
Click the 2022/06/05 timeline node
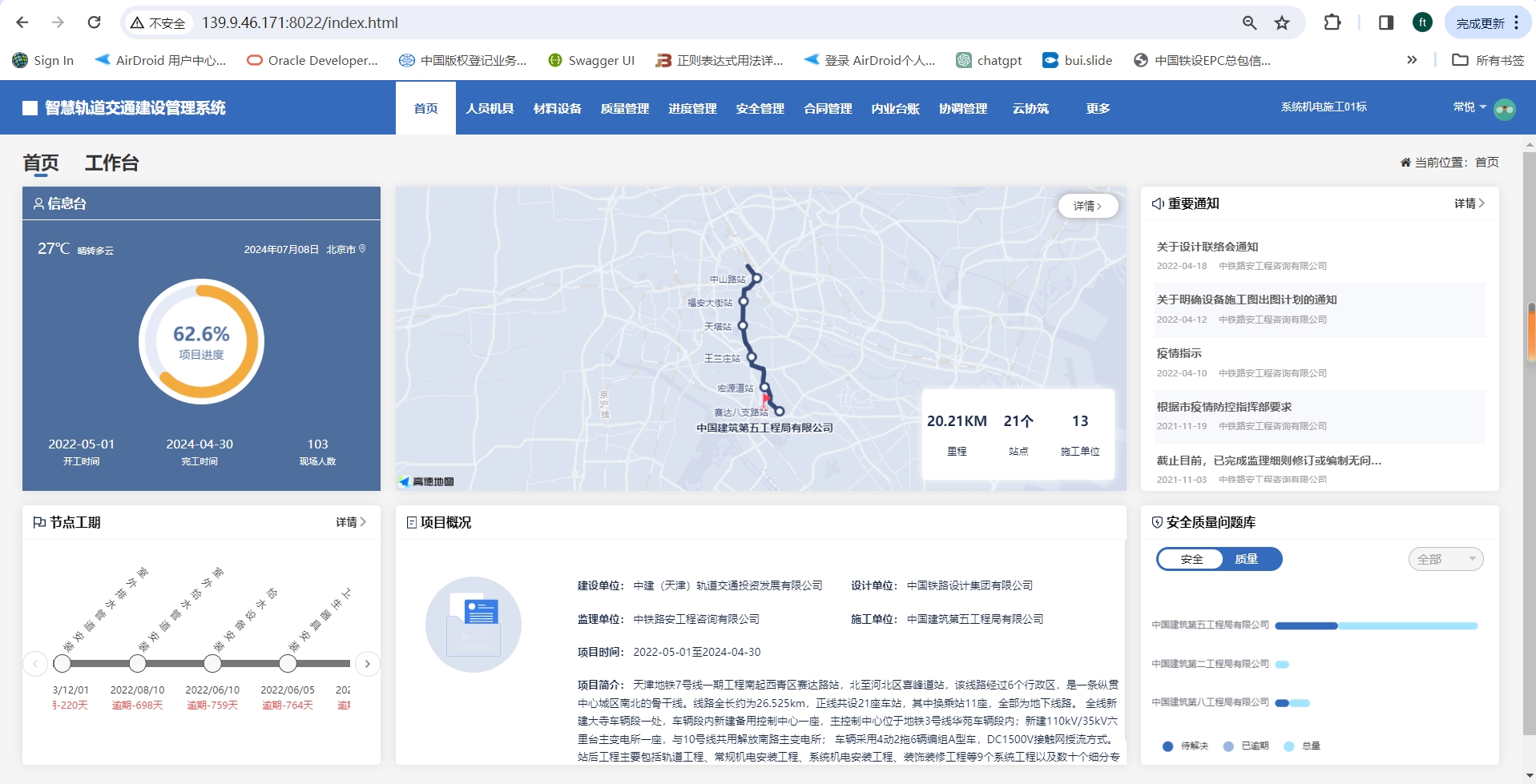coord(288,663)
